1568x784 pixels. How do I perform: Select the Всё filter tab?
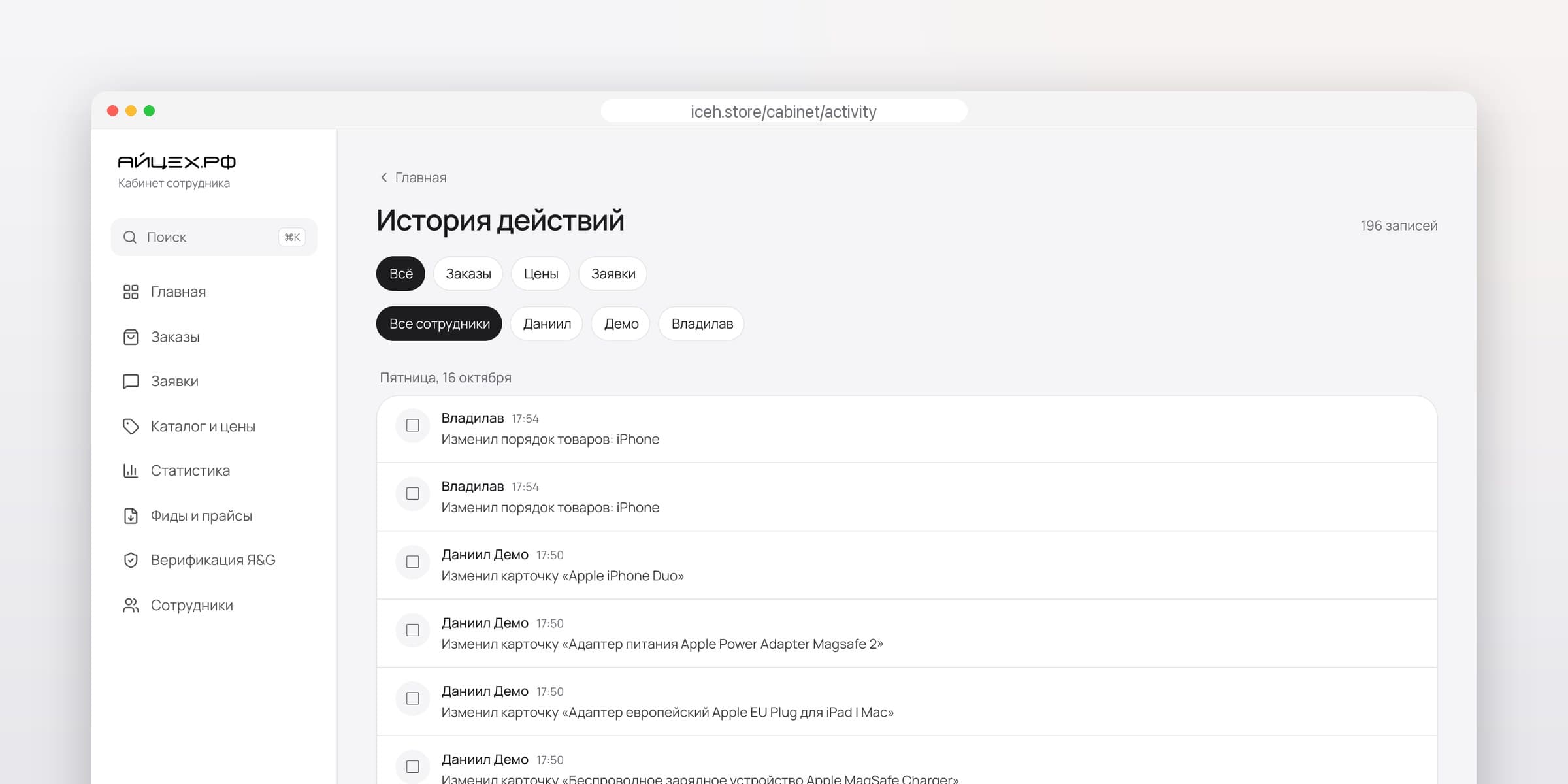[x=400, y=274]
